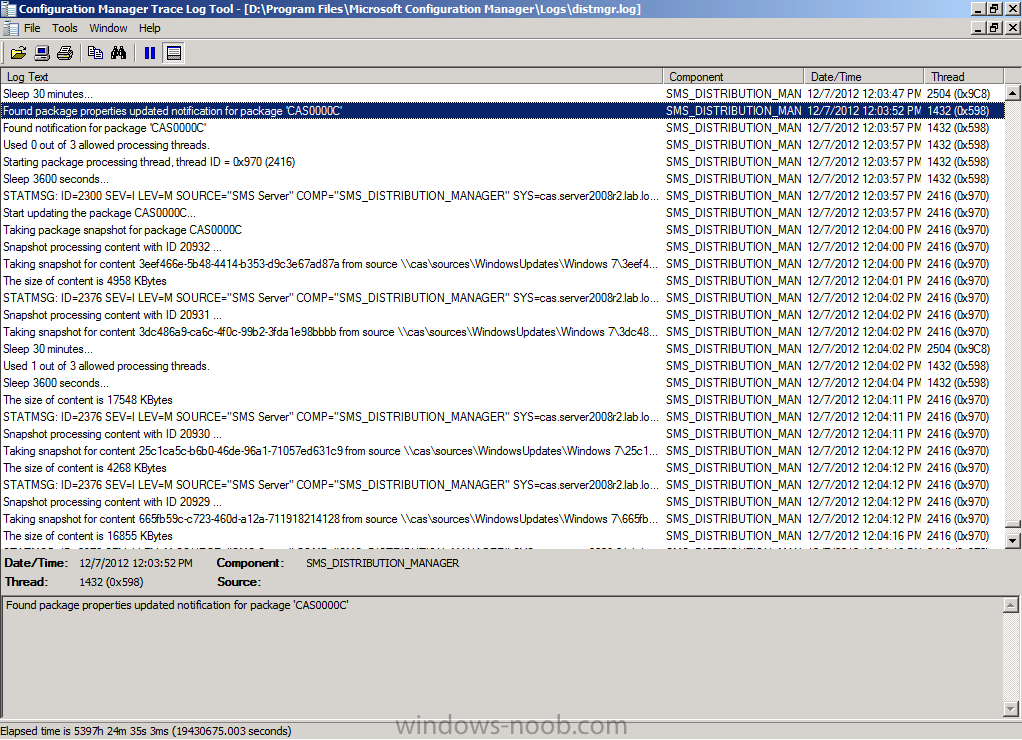Click the Component column header
The width and height of the screenshot is (1022, 740).
(x=733, y=76)
